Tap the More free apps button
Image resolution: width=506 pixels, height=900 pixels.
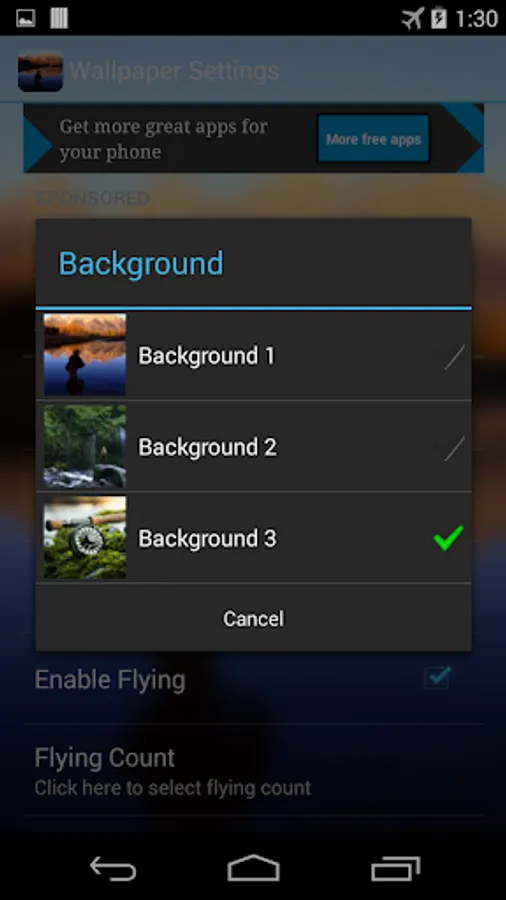pyautogui.click(x=373, y=139)
